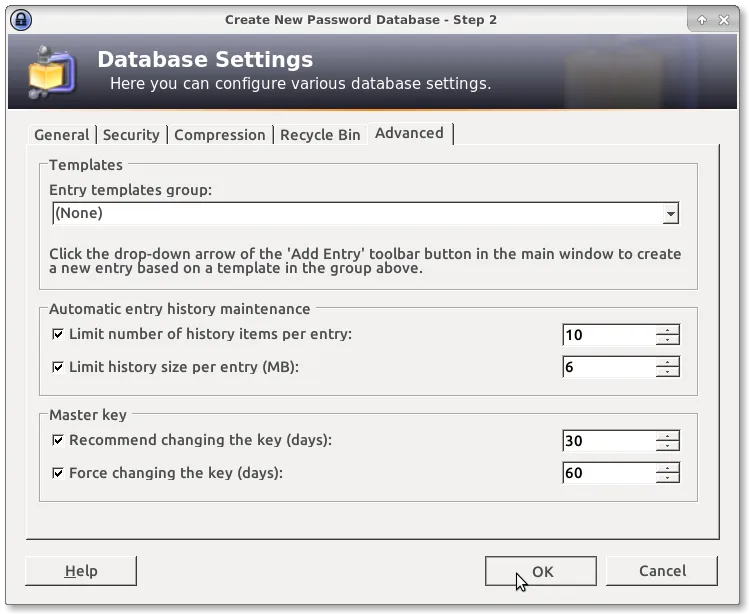Increase history items count with up arrow
The width and height of the screenshot is (749, 614).
(x=667, y=329)
